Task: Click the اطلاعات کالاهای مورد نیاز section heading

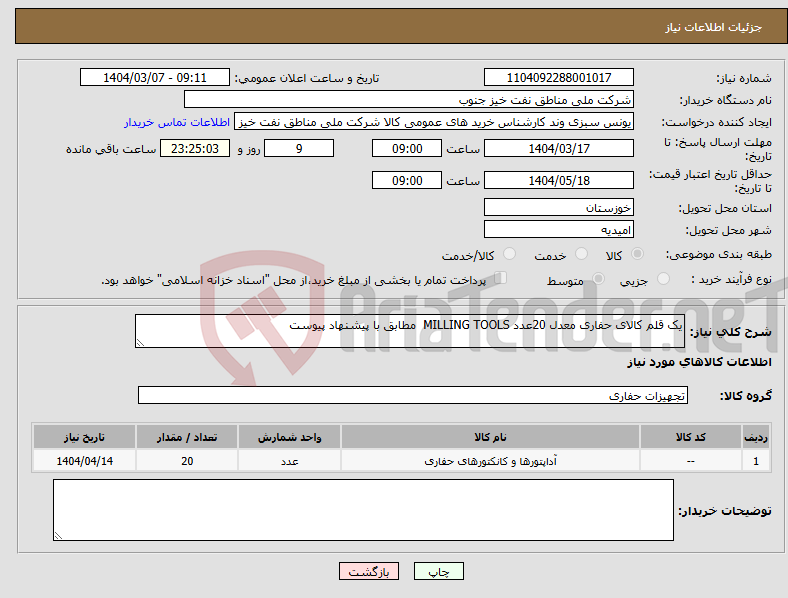Action: point(699,362)
